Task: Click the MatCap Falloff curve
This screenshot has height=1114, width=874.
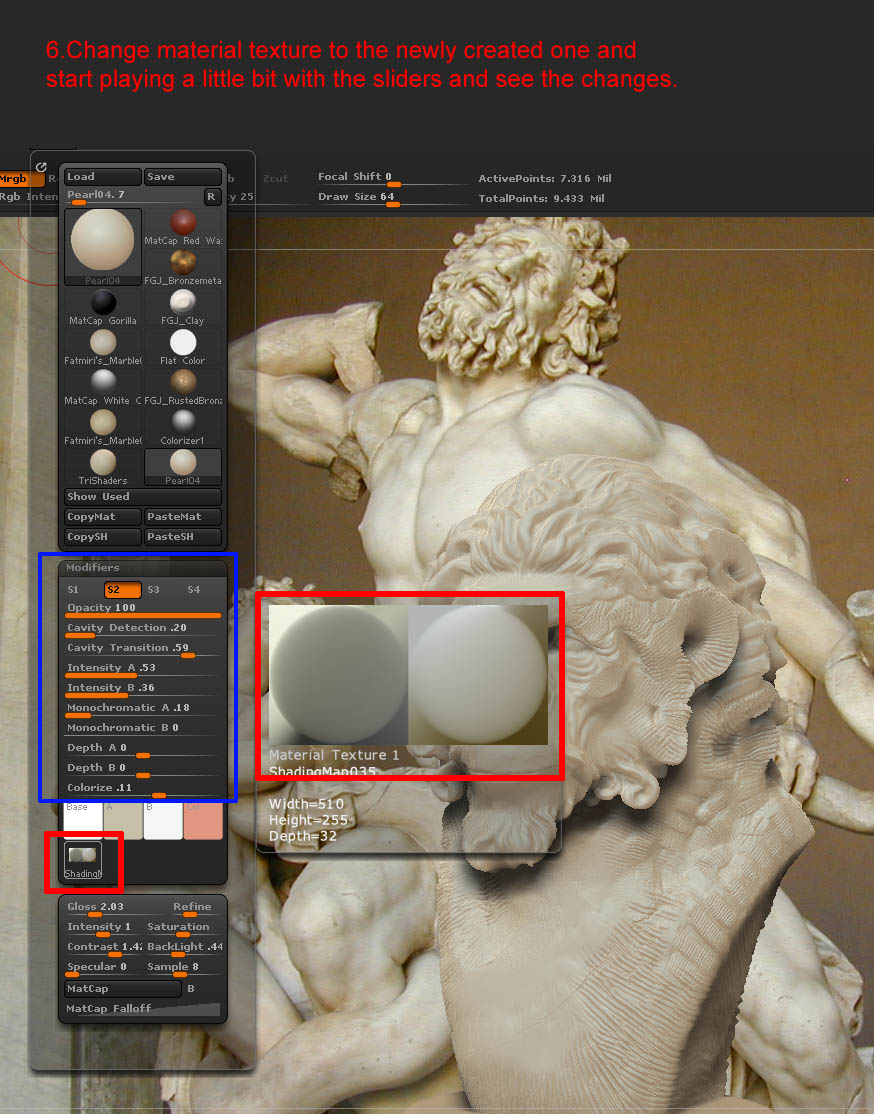Action: (143, 1009)
